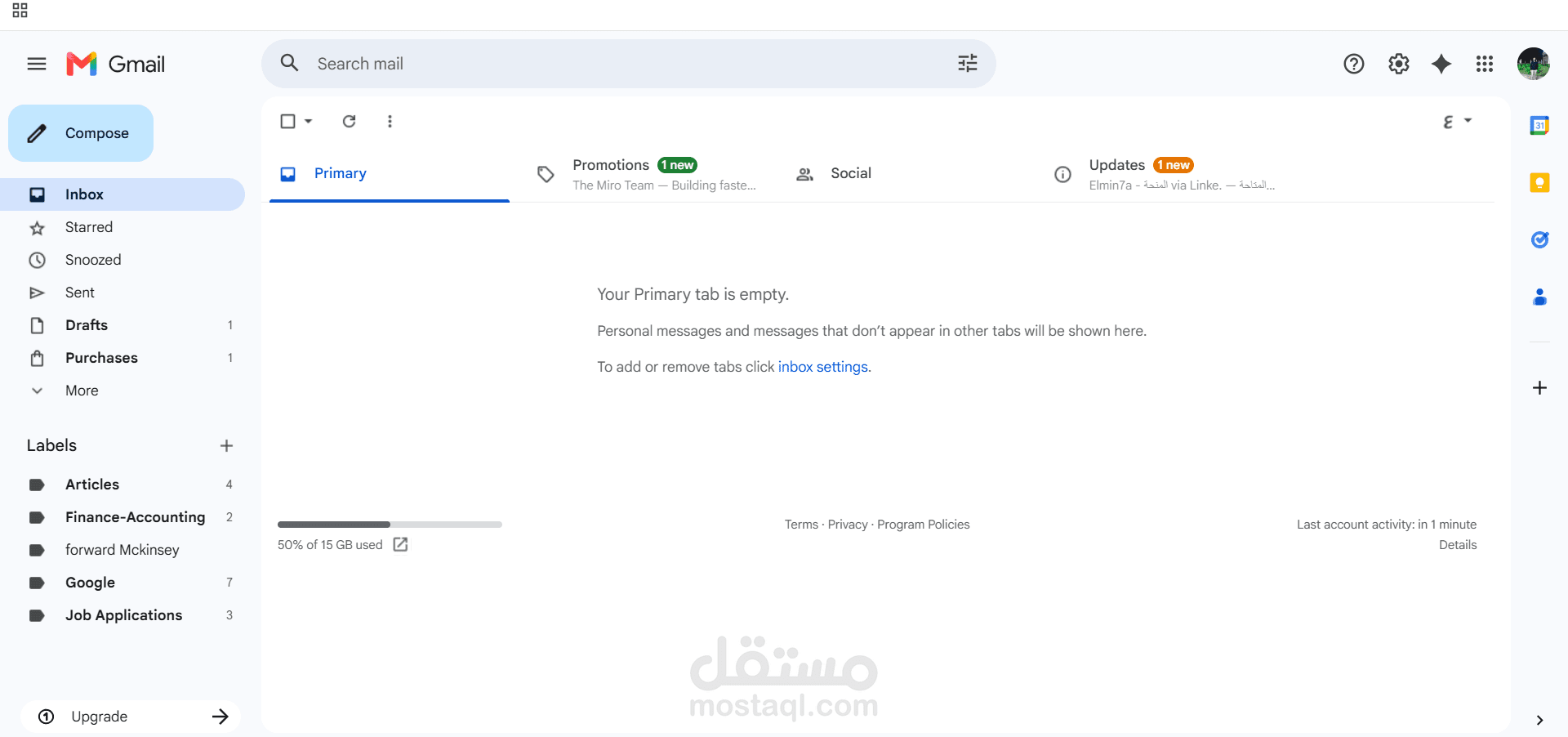Open the Articles label

(122, 485)
